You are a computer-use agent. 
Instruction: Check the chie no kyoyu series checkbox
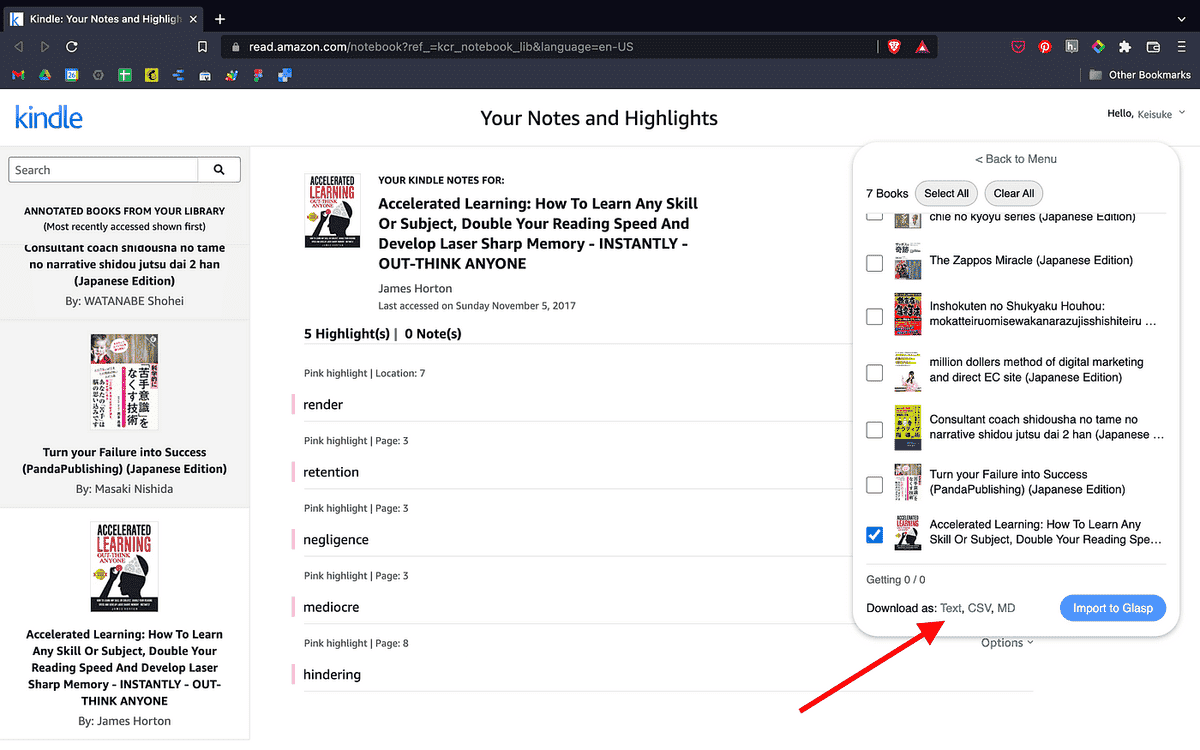pos(874,216)
